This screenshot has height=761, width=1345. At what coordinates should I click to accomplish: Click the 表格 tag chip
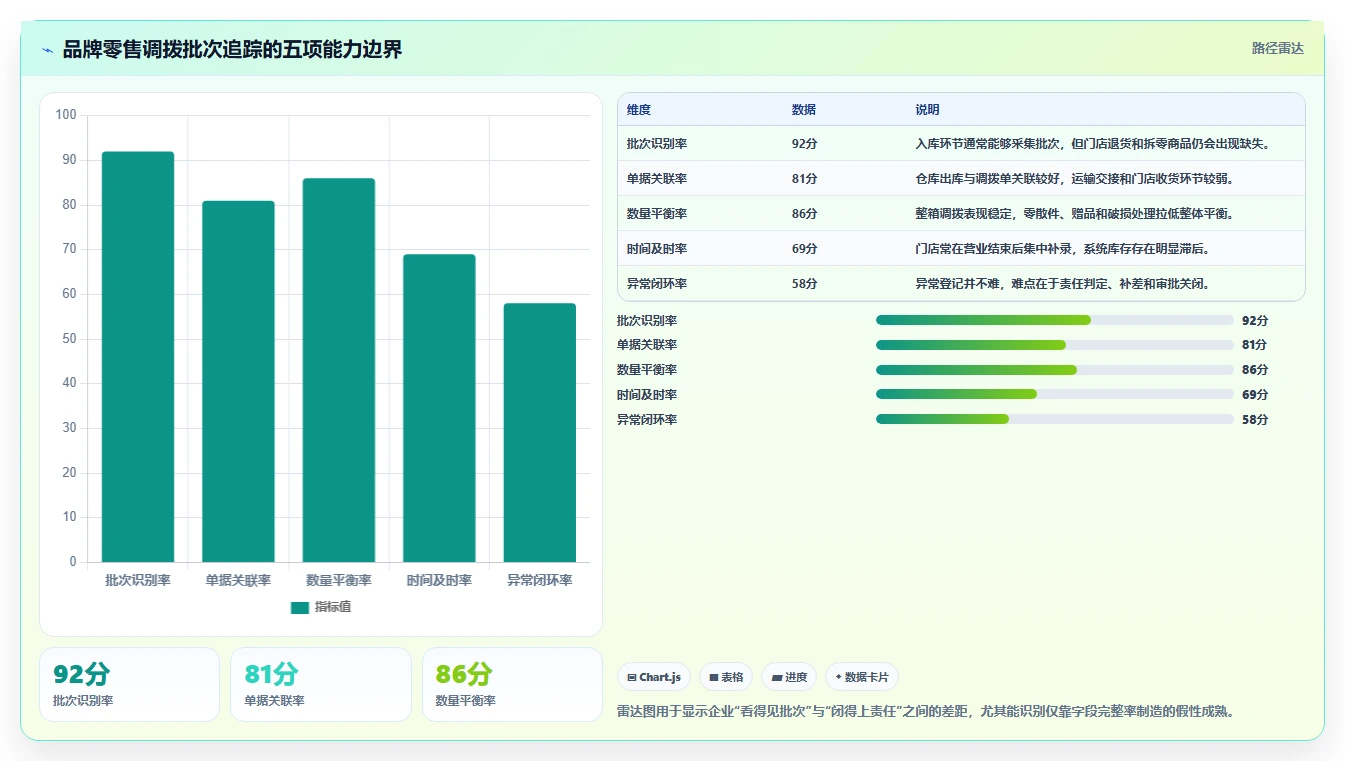pos(726,677)
